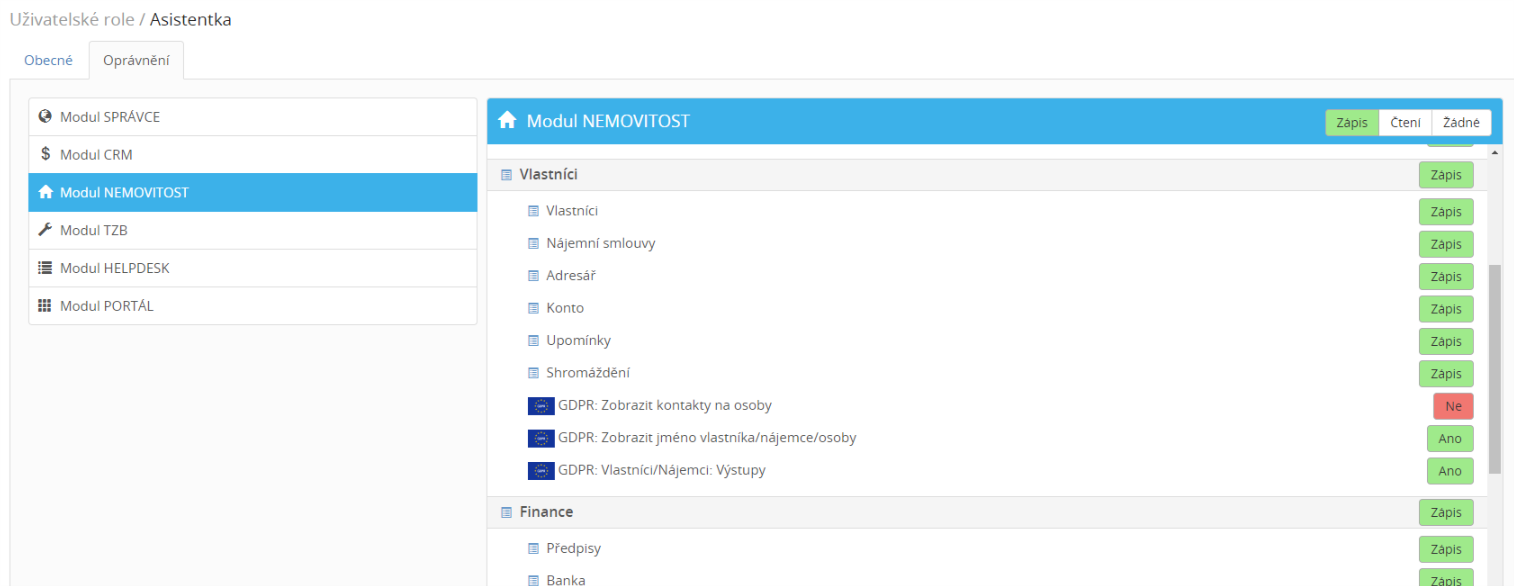Set whole module to Zápis in header

[1352, 122]
